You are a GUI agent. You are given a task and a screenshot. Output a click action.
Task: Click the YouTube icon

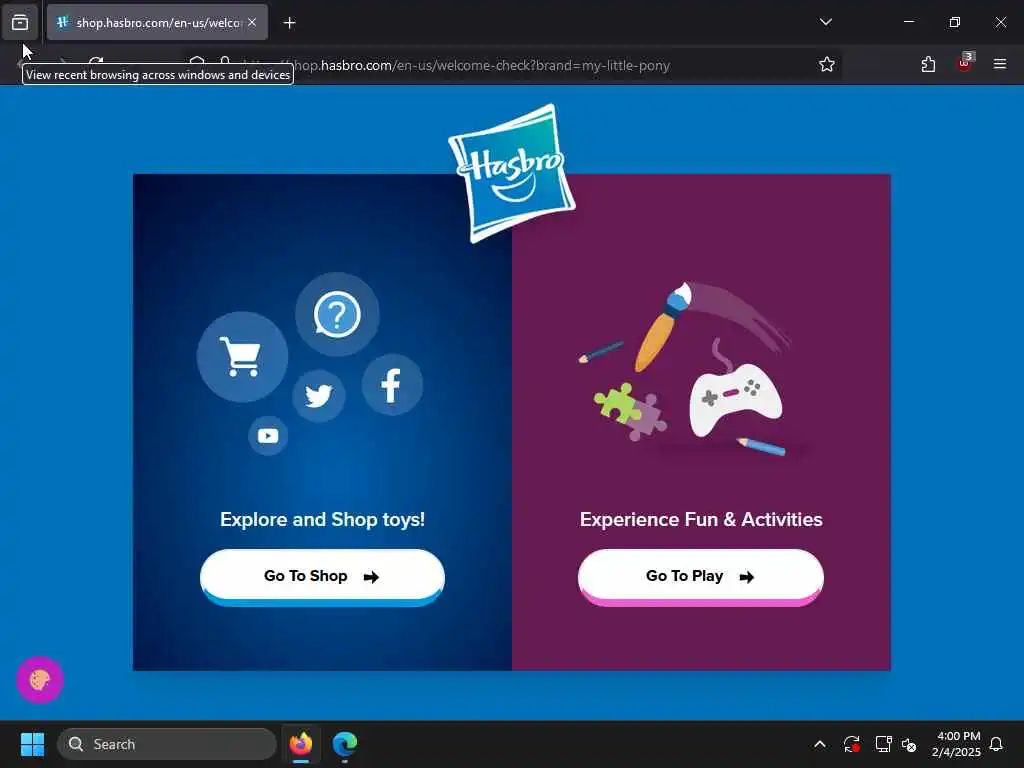(268, 436)
